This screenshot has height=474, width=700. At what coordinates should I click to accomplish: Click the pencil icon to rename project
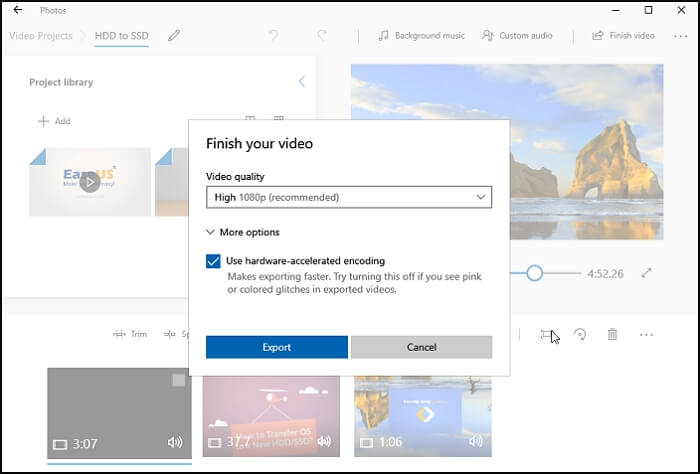point(174,36)
